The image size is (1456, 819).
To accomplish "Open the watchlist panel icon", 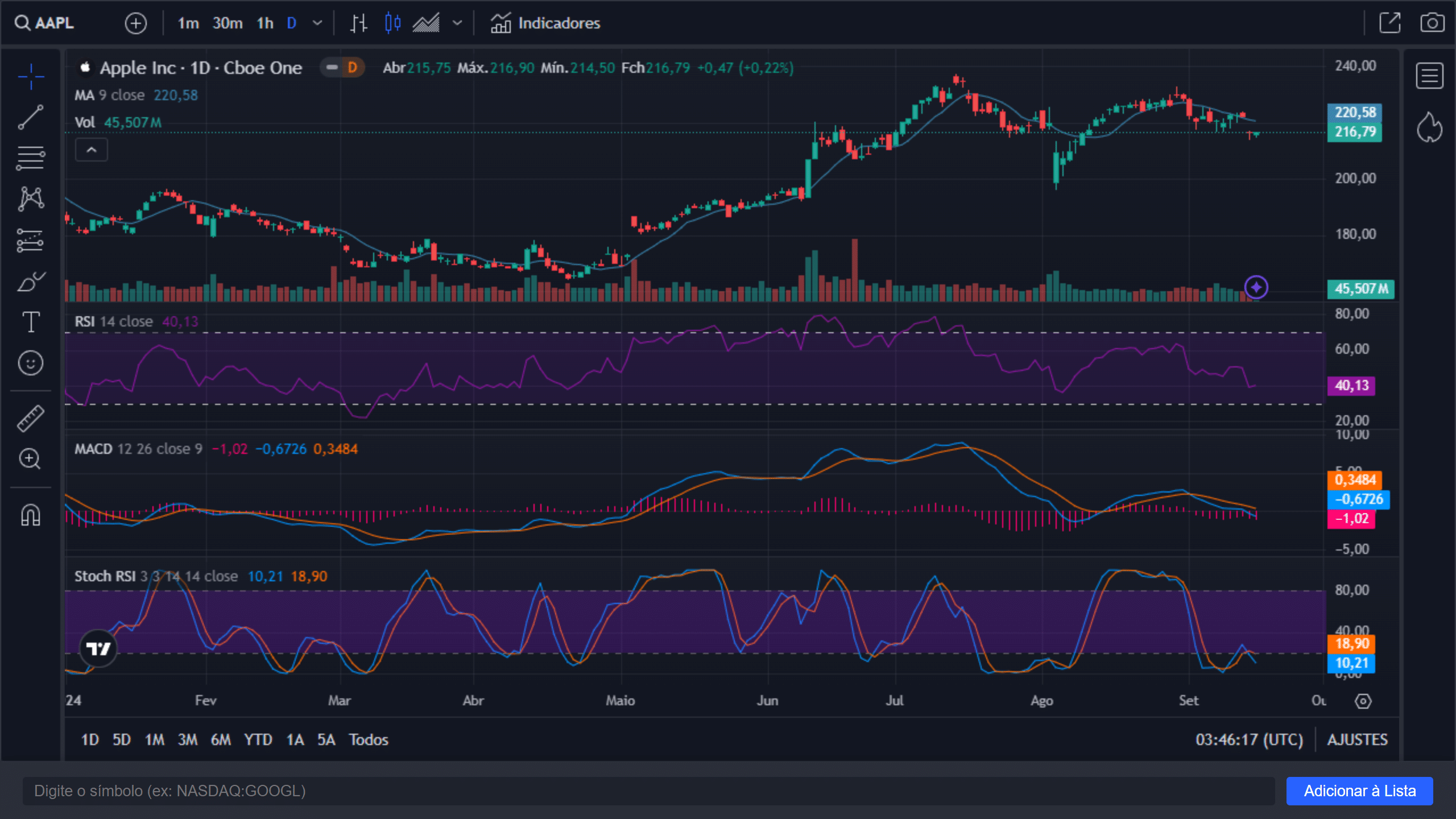I will 1430,76.
